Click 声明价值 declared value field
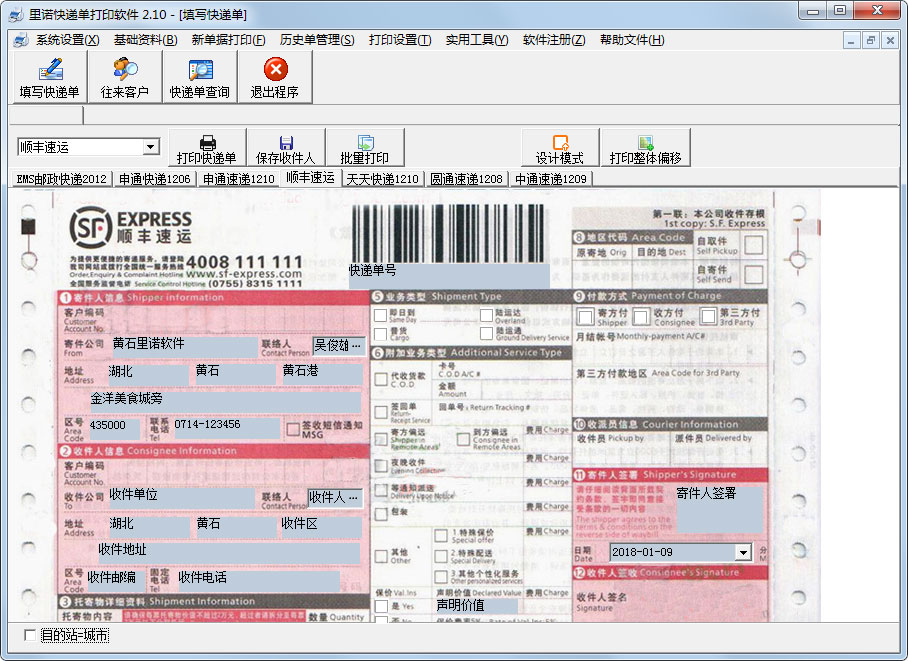Viewport: 908px width, 661px height. [477, 606]
